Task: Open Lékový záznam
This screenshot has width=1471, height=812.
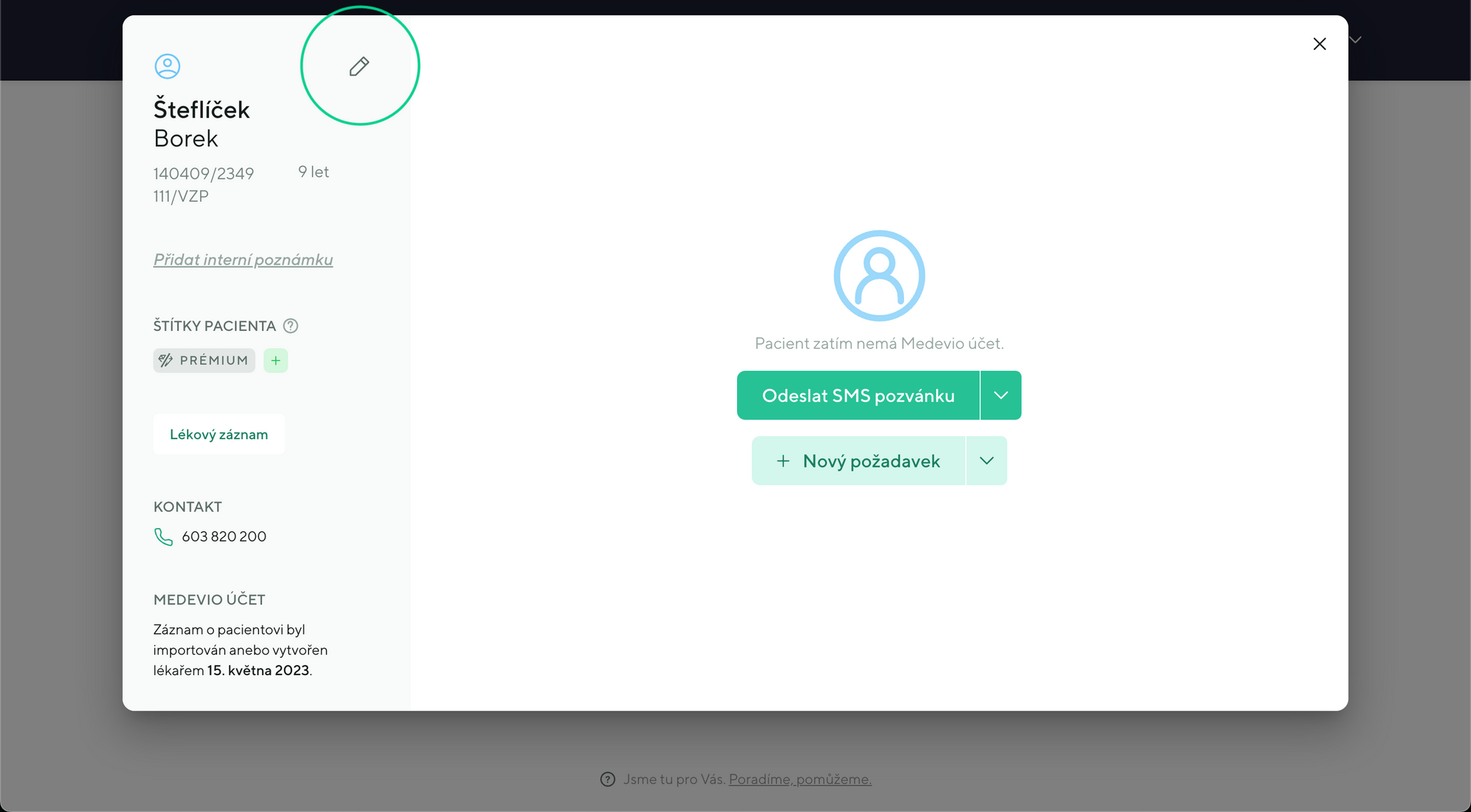Action: click(x=218, y=434)
